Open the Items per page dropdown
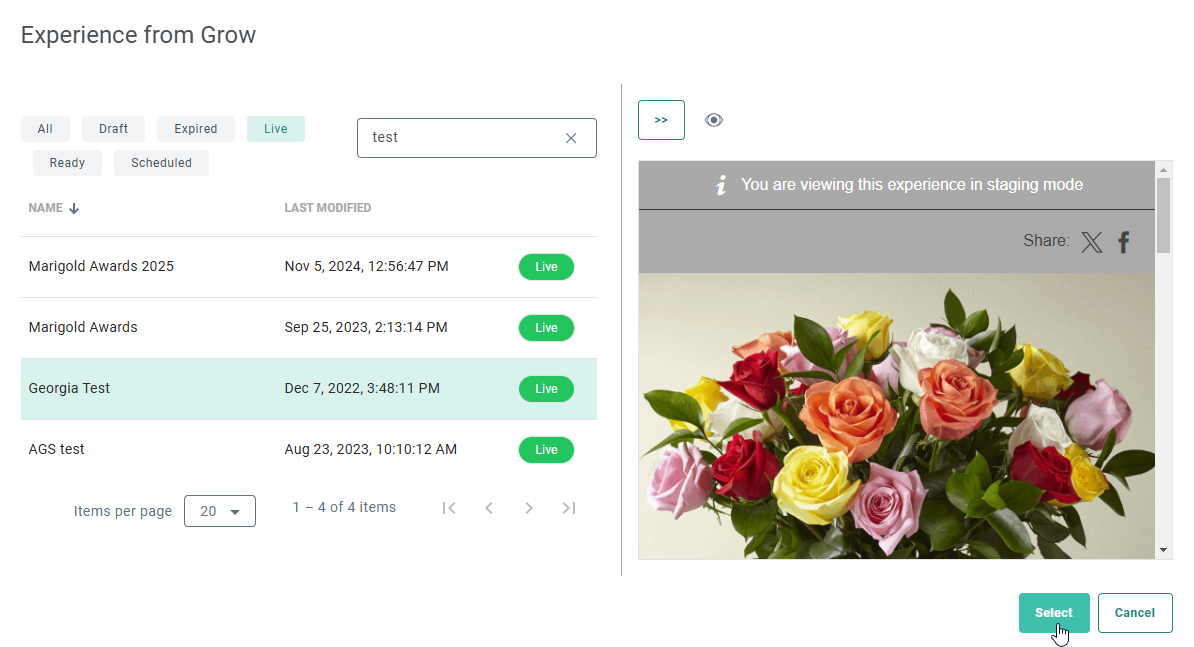This screenshot has width=1194, height=647. 220,511
